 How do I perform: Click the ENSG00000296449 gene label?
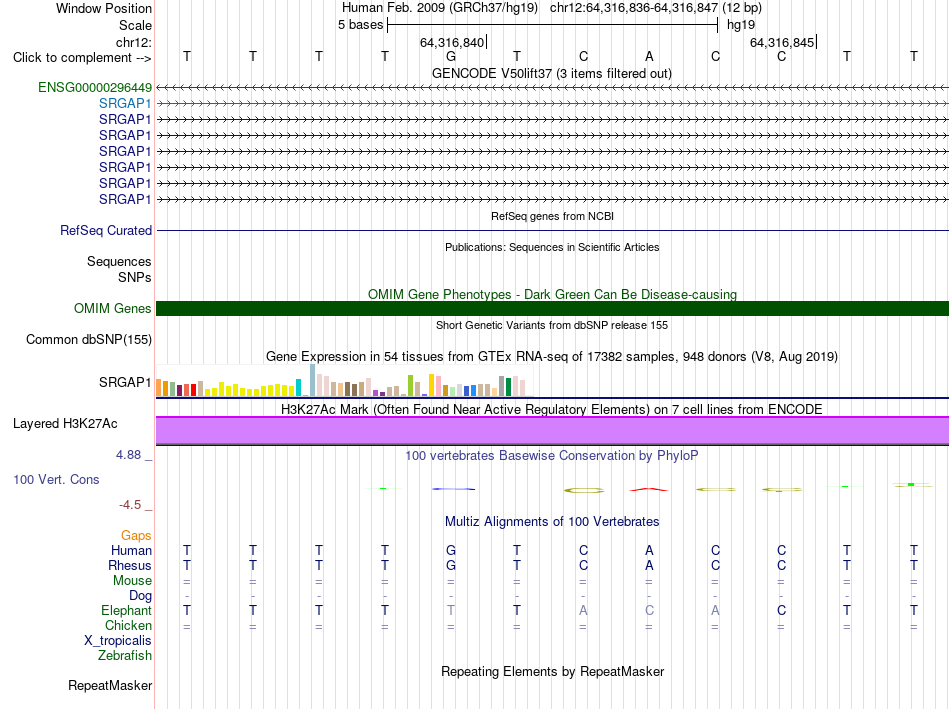click(95, 87)
